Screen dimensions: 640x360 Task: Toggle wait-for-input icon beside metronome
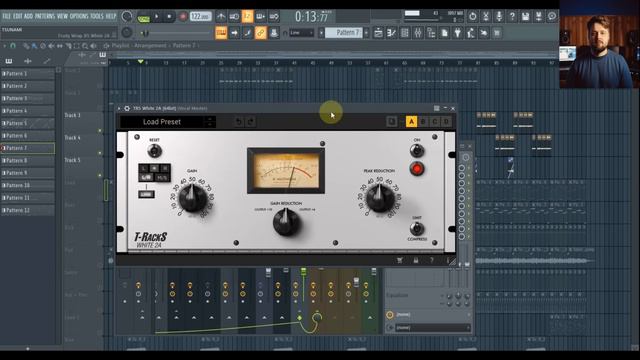[234, 17]
